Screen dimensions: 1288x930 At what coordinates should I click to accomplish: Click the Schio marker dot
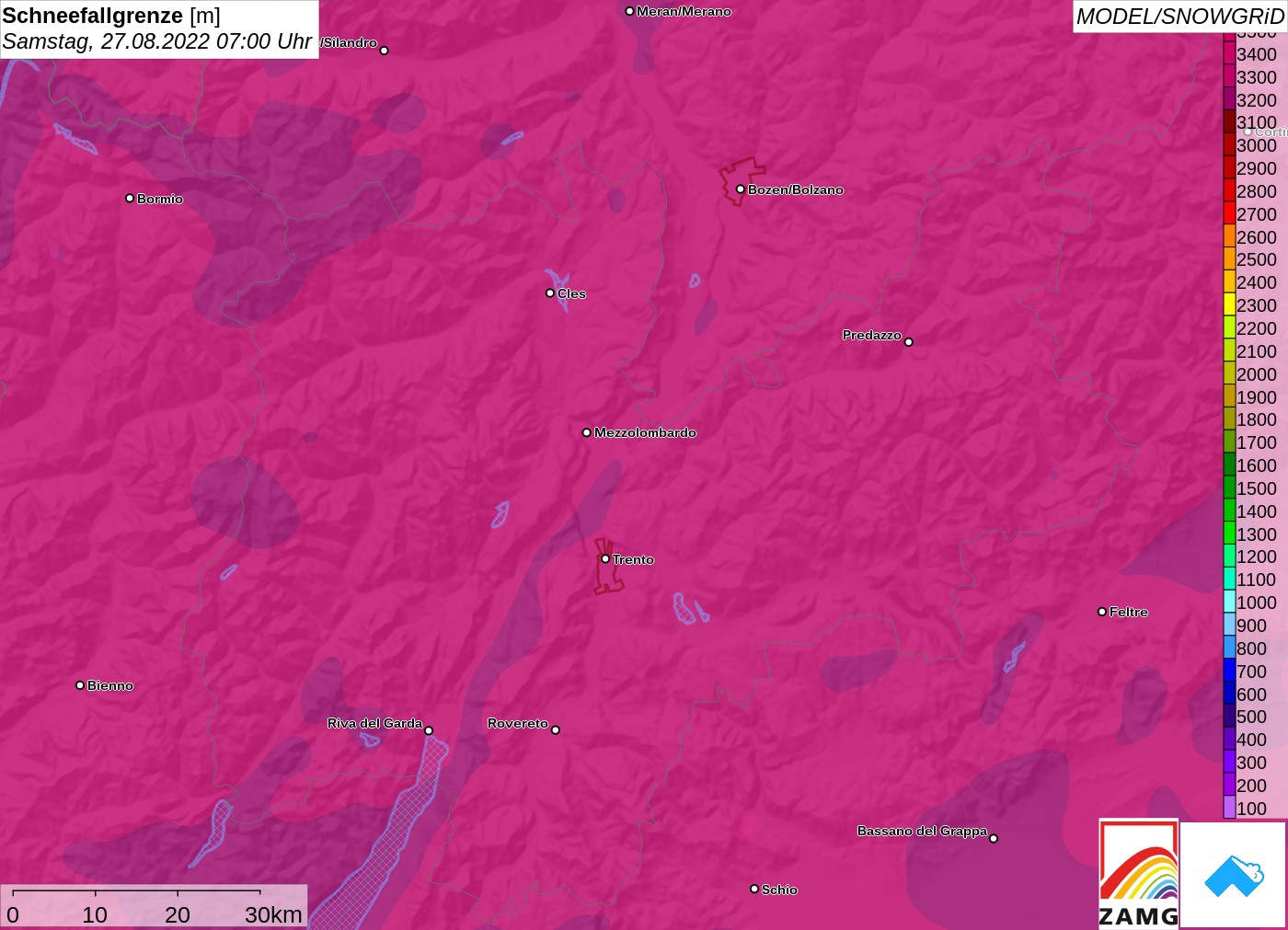(754, 889)
